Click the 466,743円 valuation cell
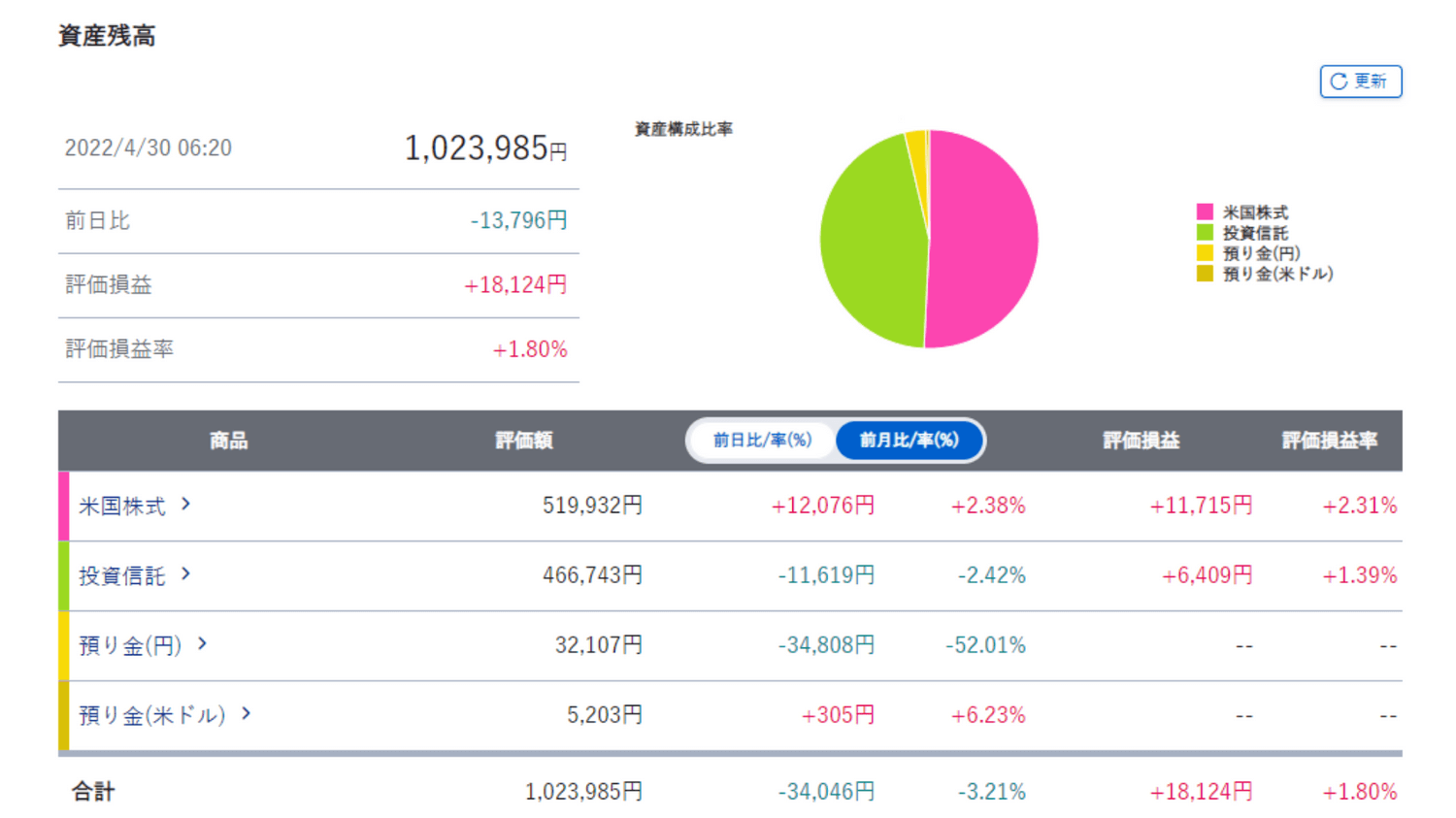Image resolution: width=1456 pixels, height=818 pixels. 592,575
